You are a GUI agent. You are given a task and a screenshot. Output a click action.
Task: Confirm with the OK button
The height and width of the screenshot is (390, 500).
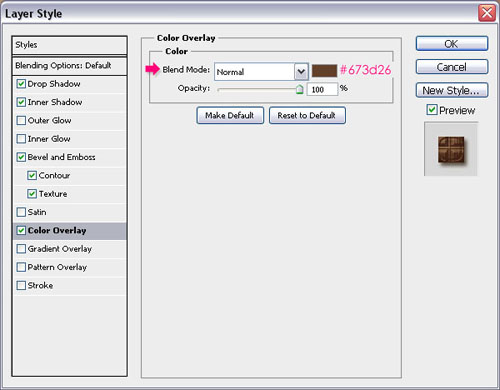click(x=452, y=44)
